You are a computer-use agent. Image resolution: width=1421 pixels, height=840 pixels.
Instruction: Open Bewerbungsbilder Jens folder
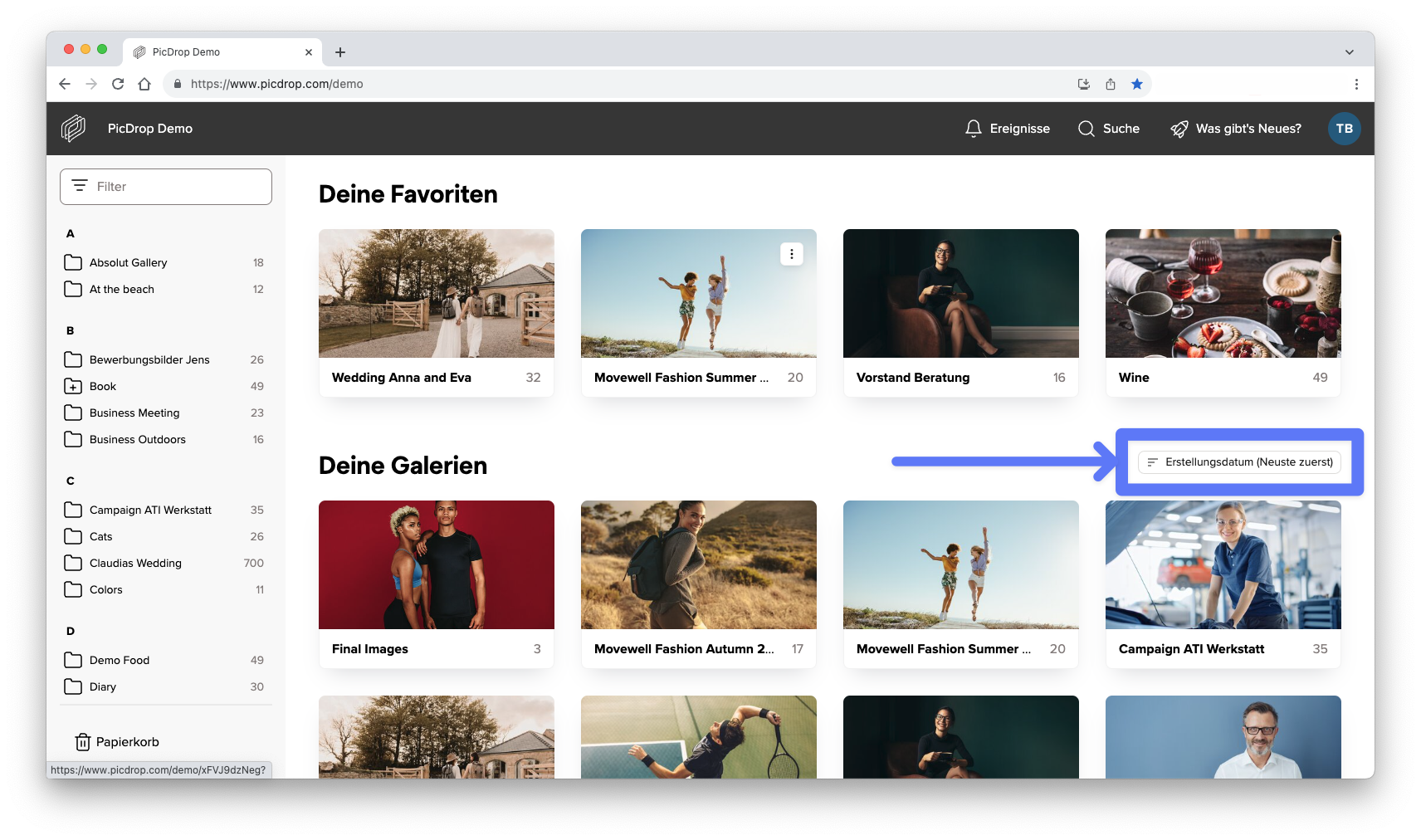(x=164, y=359)
